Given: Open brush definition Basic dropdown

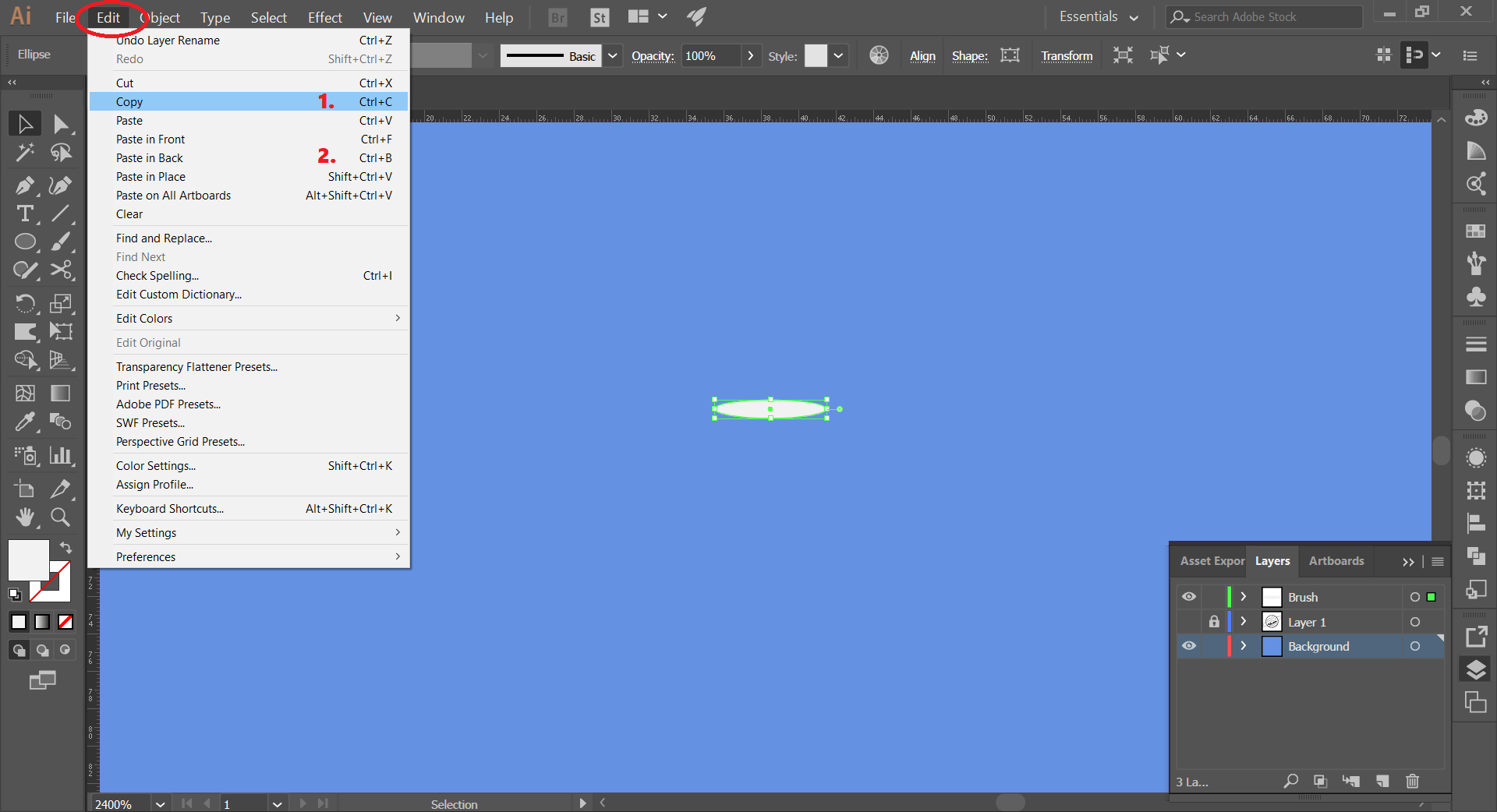Looking at the screenshot, I should coord(613,55).
